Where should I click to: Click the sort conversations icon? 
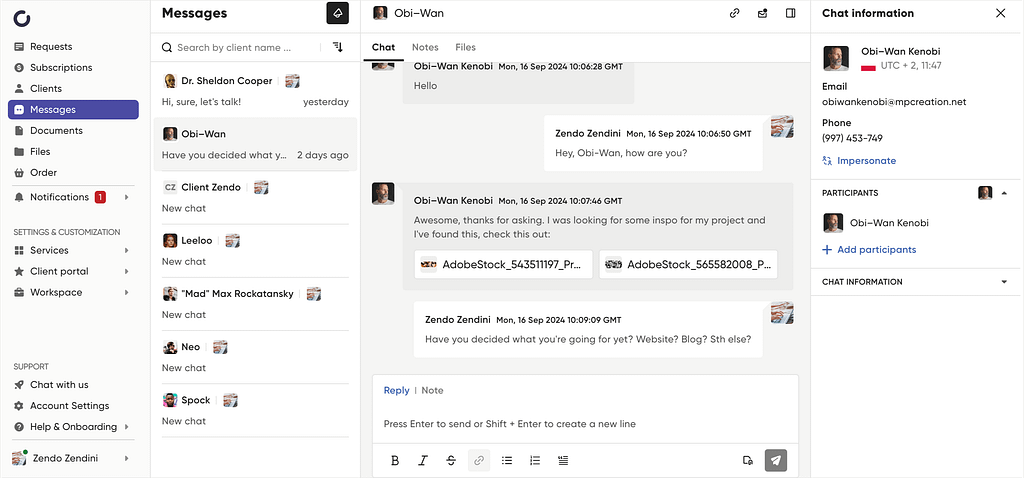click(338, 47)
